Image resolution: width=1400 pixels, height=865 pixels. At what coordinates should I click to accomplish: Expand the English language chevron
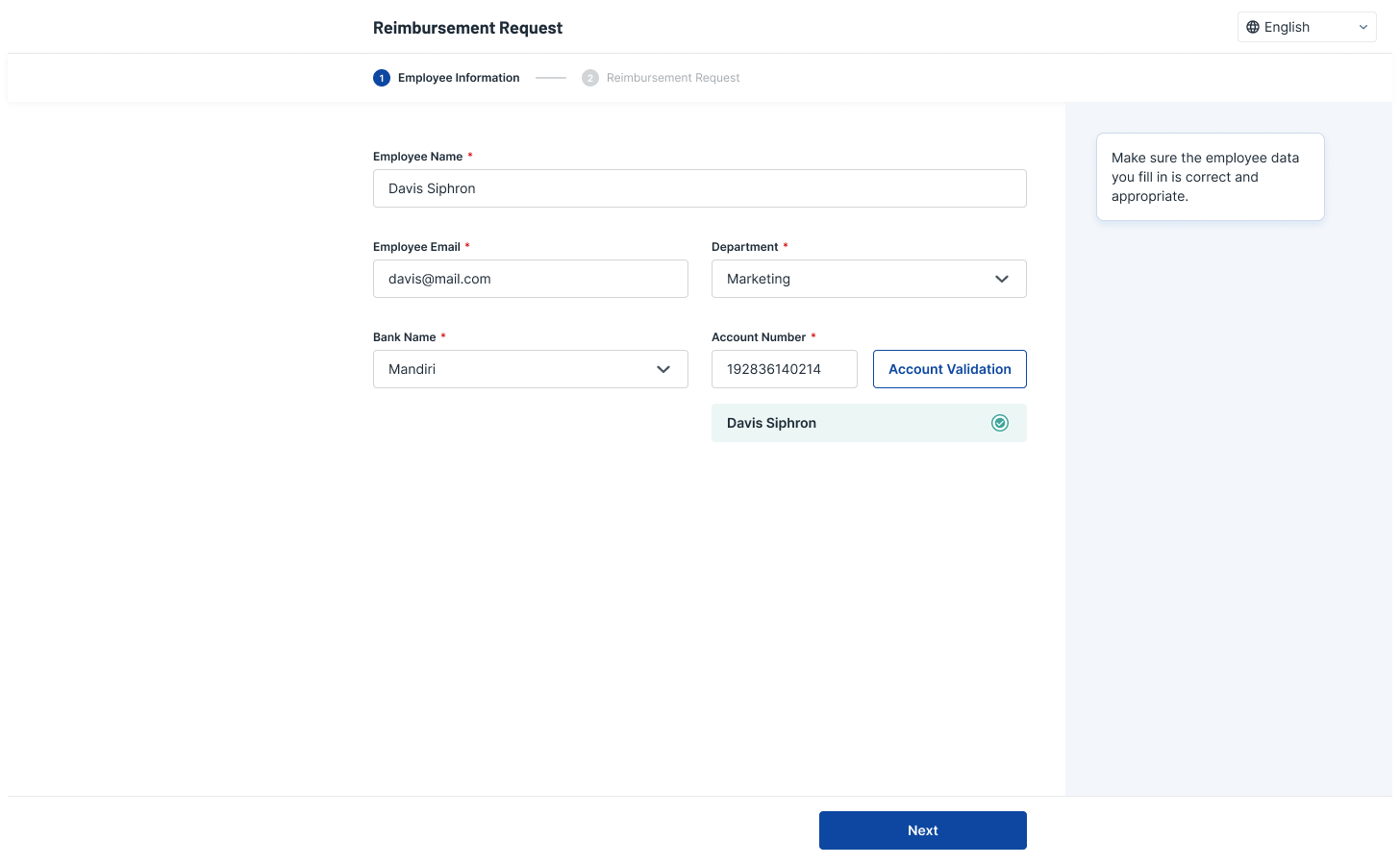click(1362, 27)
